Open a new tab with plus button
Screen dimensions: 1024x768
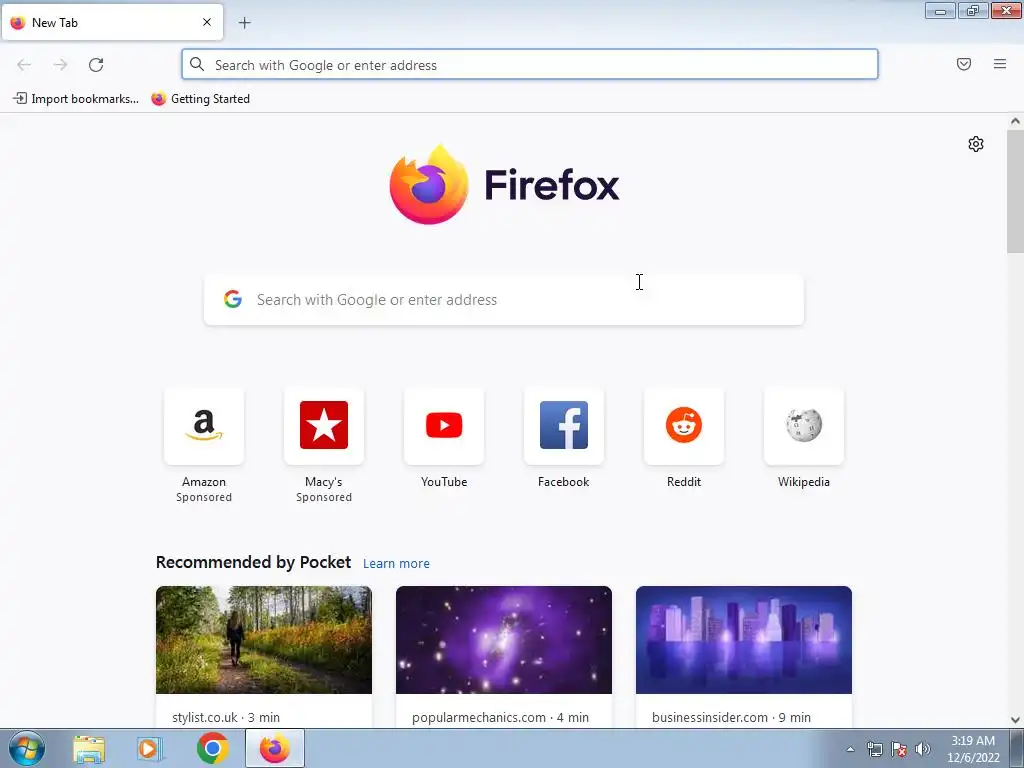click(244, 23)
